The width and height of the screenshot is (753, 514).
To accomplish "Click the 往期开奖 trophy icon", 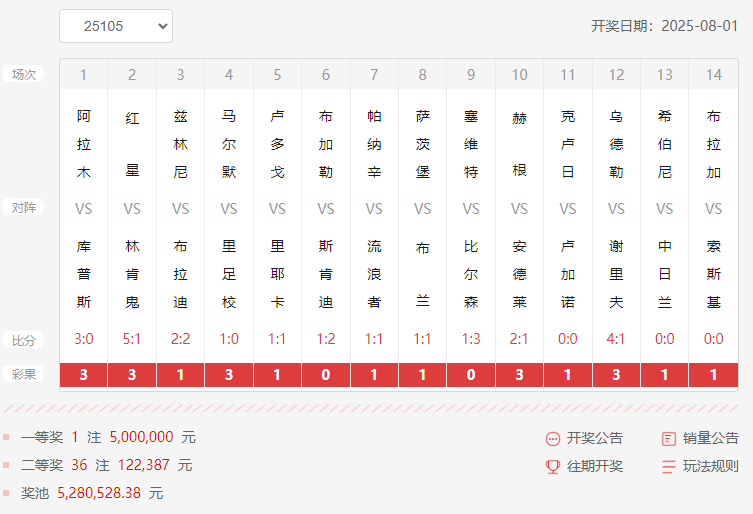I will coord(553,466).
